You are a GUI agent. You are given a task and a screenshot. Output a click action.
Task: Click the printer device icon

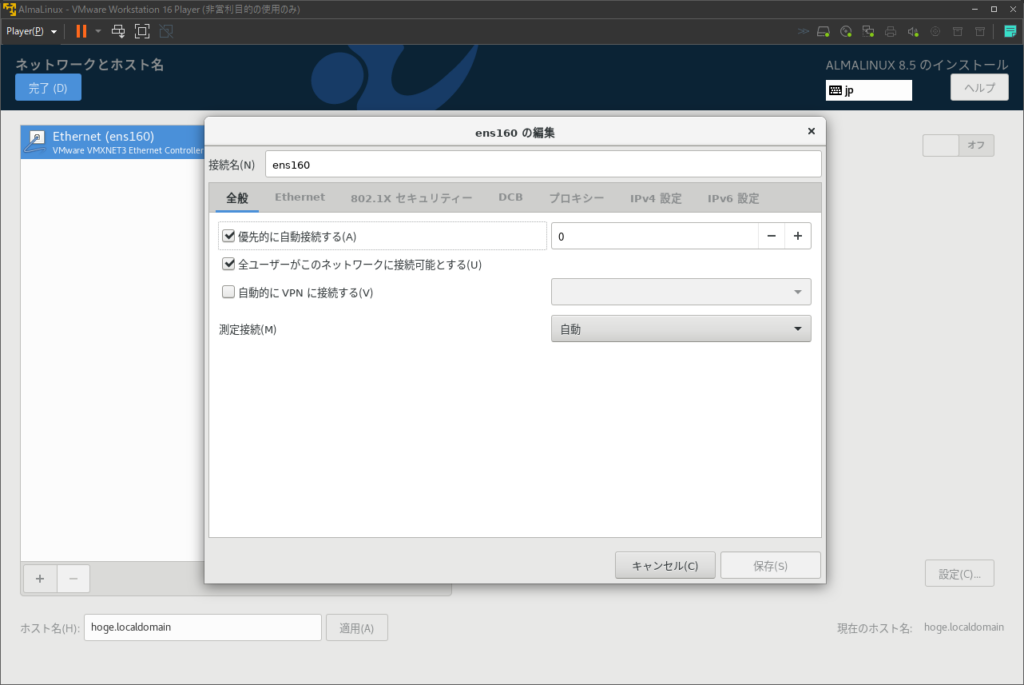890,31
